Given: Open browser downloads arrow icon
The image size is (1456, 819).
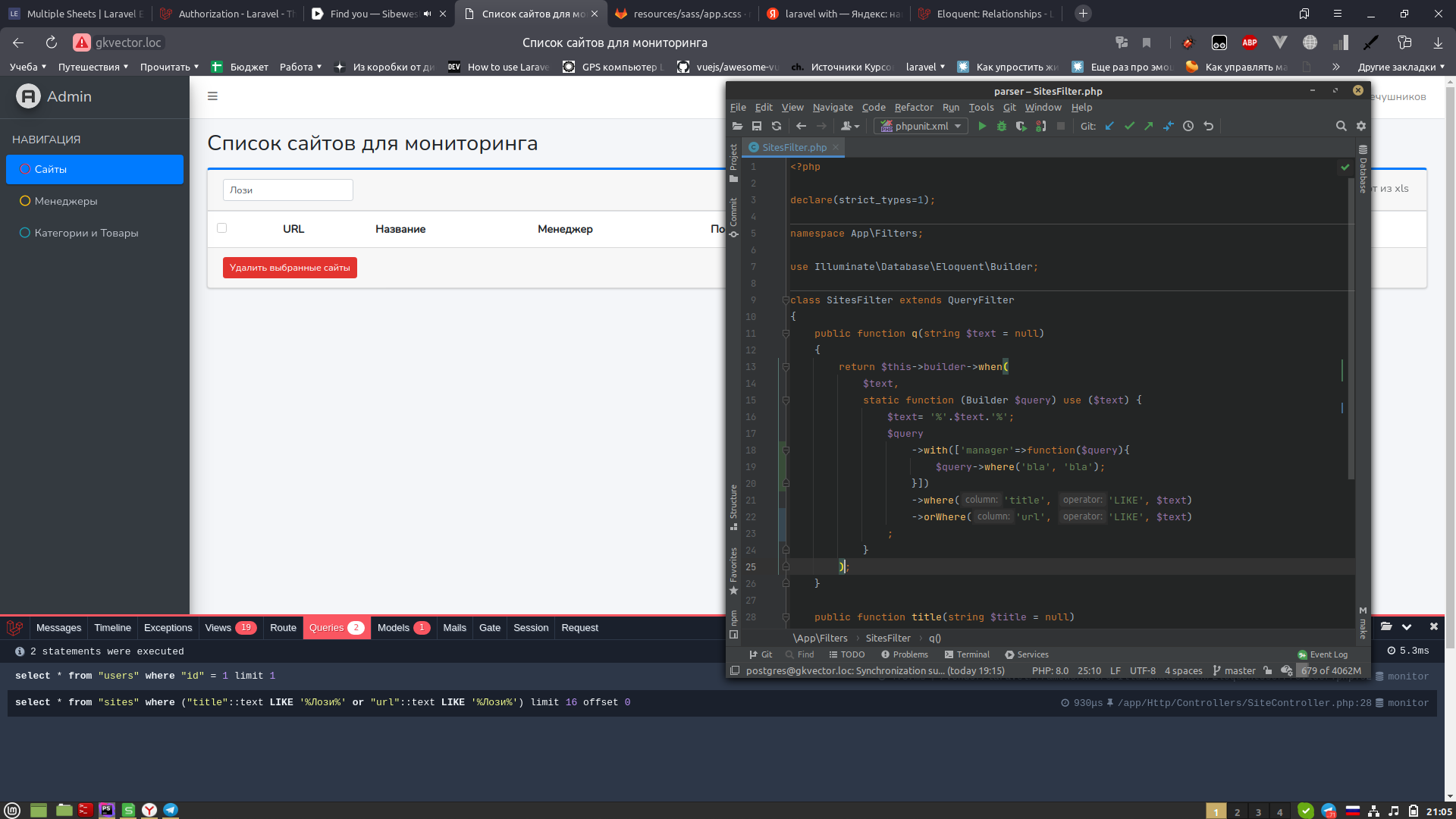Looking at the screenshot, I should coord(1438,42).
